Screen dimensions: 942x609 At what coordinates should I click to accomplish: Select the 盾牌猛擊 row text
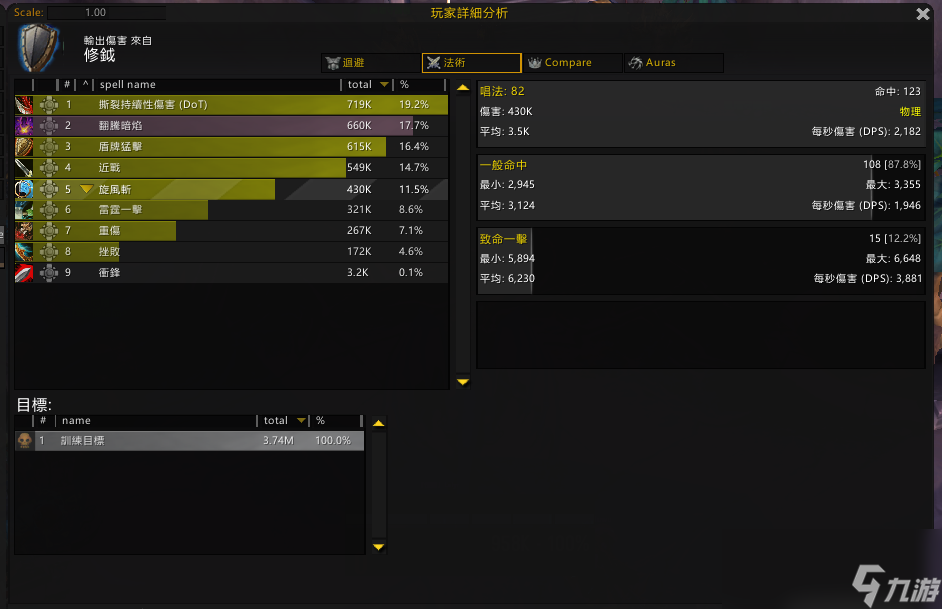point(120,147)
